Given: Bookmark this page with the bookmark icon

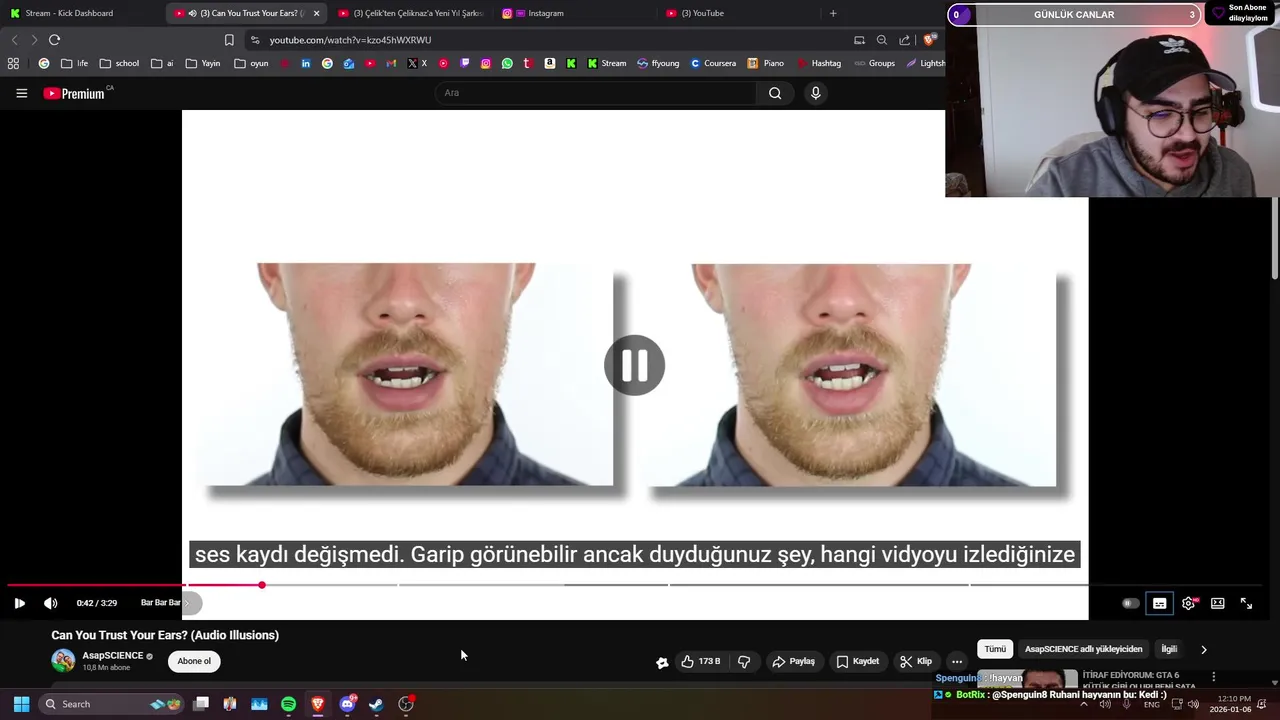Looking at the screenshot, I should point(229,40).
